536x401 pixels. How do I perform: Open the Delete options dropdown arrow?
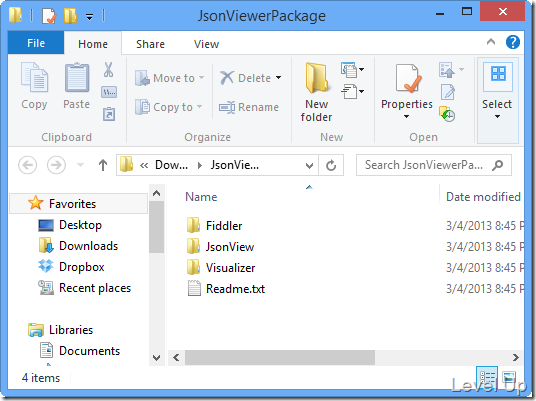(279, 78)
